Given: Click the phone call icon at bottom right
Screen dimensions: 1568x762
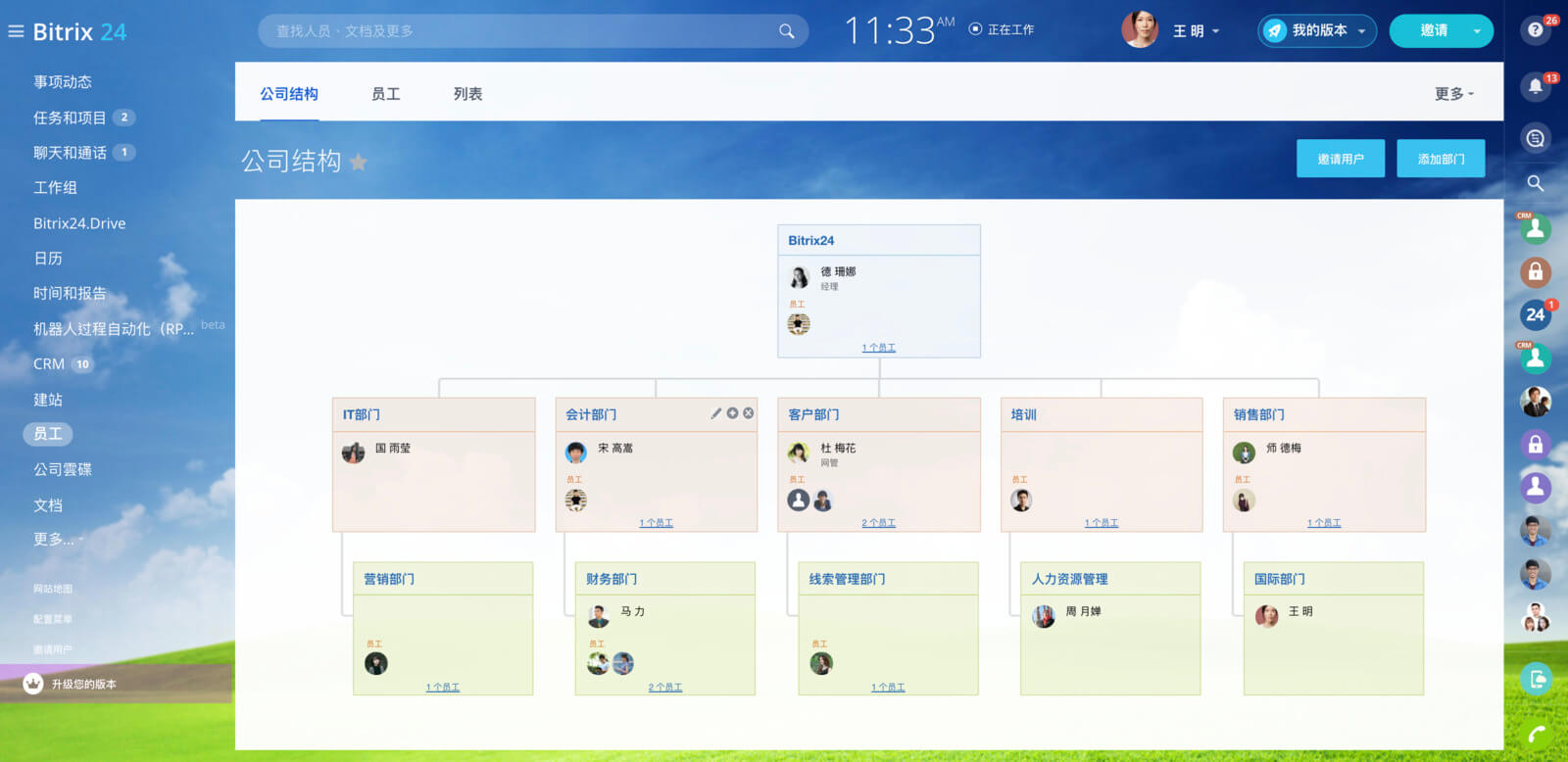Looking at the screenshot, I should tap(1536, 735).
